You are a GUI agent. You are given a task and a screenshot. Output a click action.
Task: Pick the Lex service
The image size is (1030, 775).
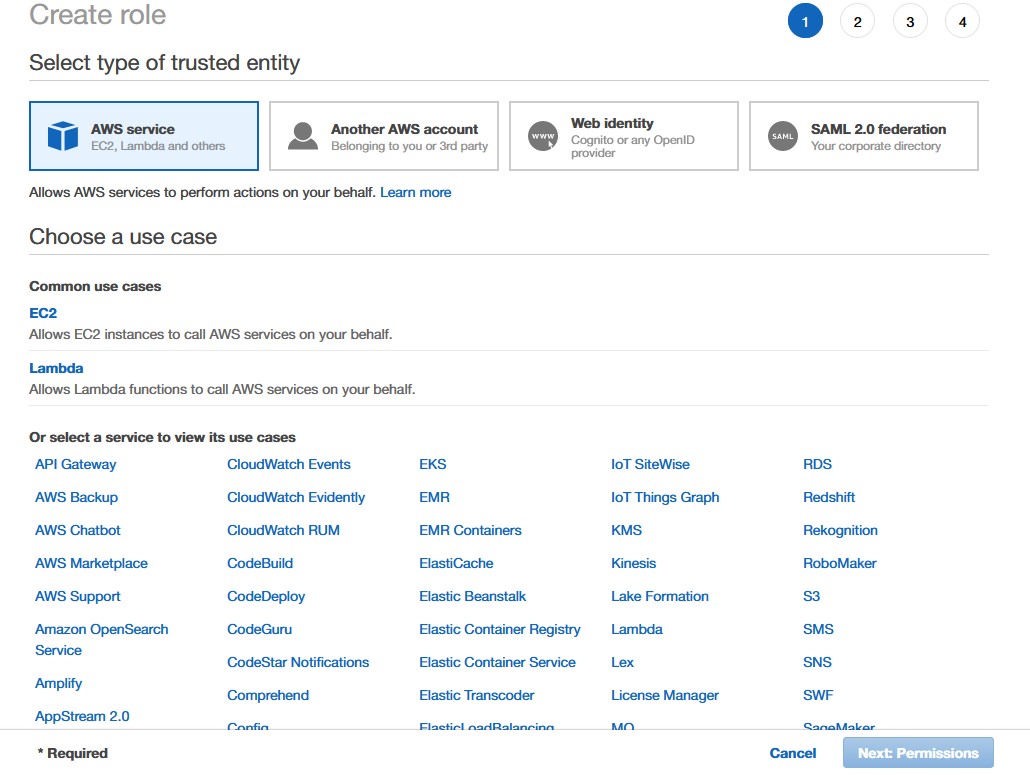(623, 662)
